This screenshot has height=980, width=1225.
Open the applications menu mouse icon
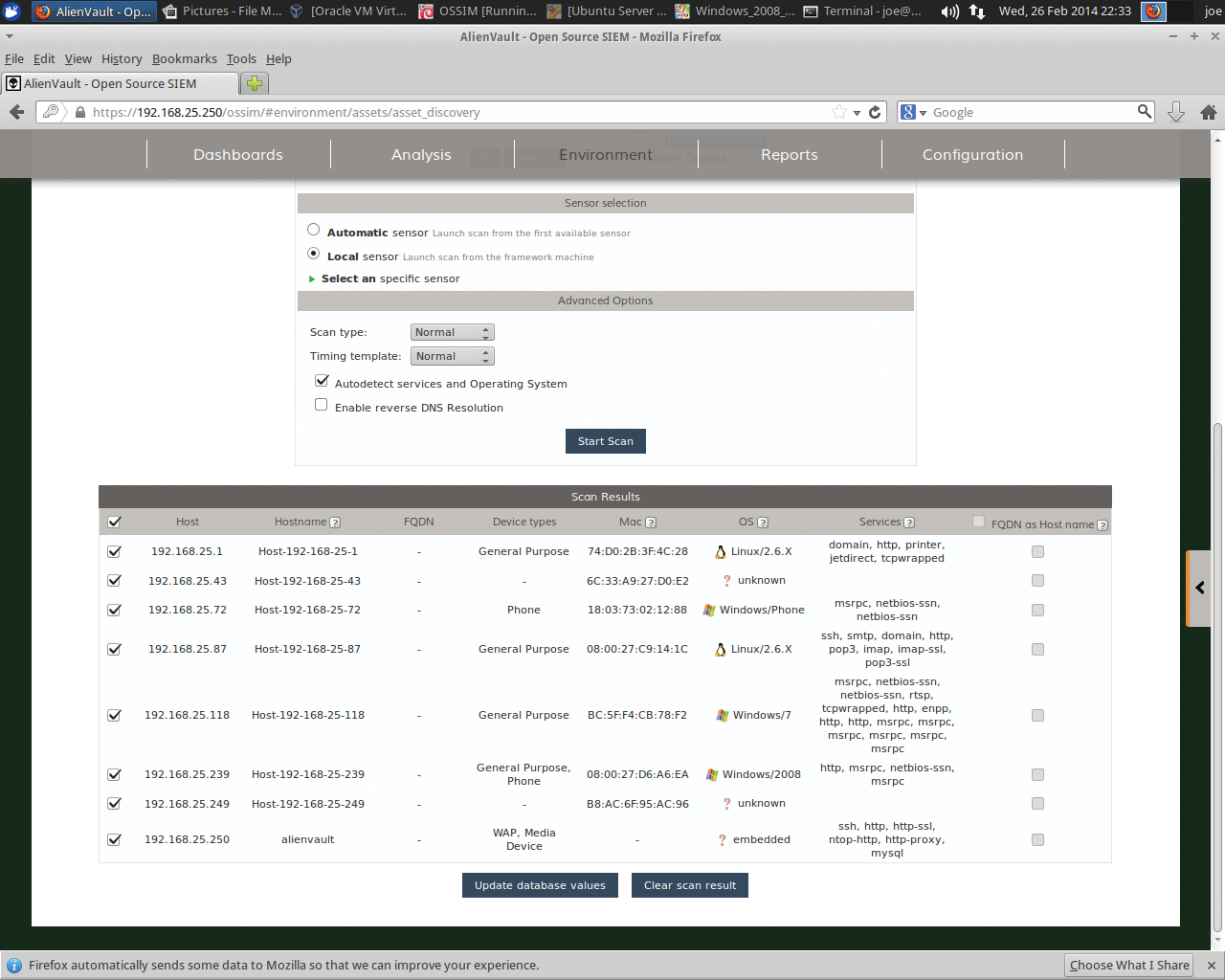pos(11,11)
